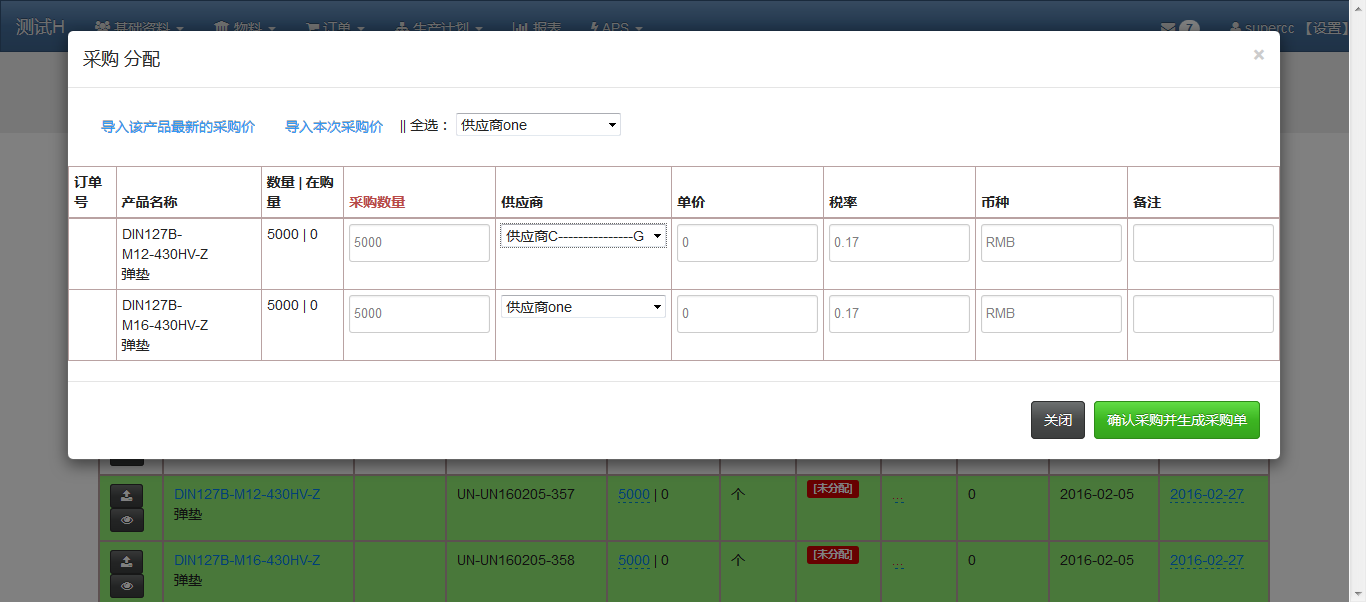The width and height of the screenshot is (1366, 602).
Task: Click 导入本次采购价 link
Action: pyautogui.click(x=334, y=127)
